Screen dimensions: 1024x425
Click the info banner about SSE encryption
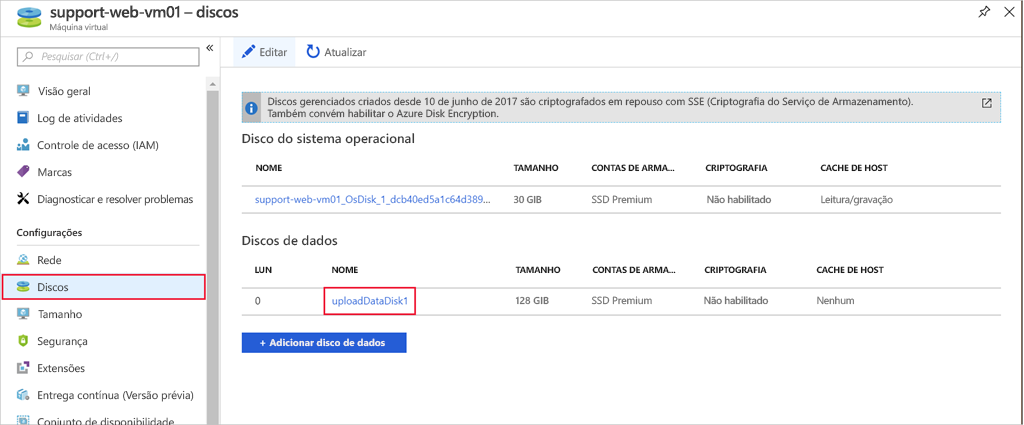tap(621, 108)
